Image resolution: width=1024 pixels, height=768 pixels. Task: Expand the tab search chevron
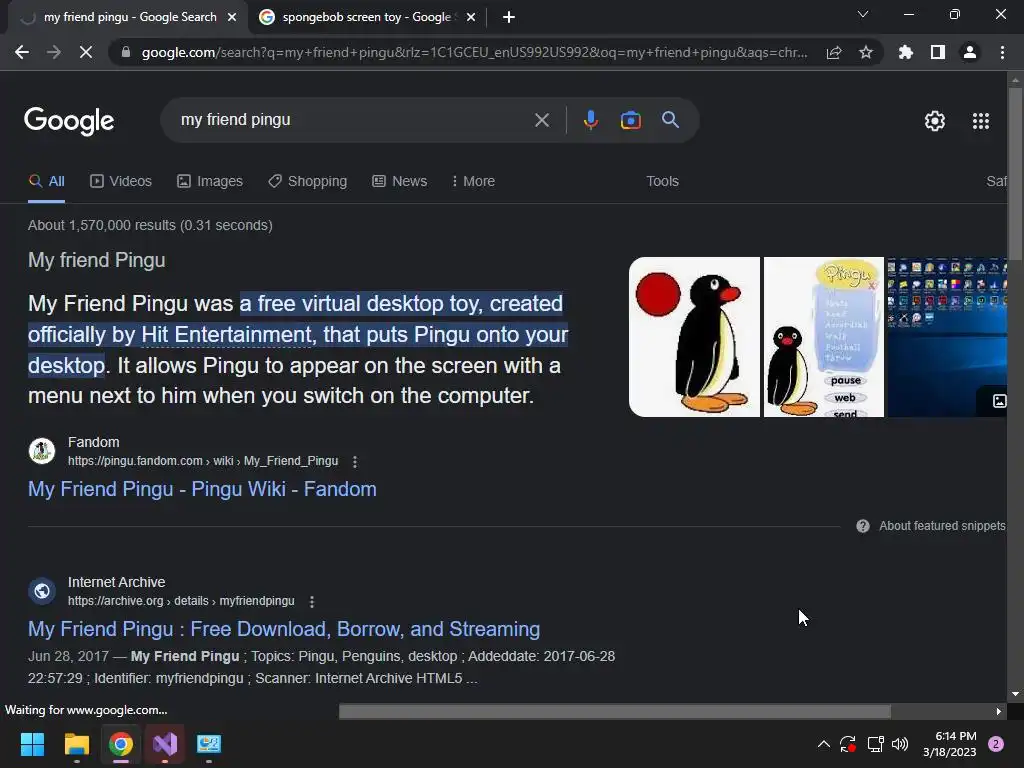[x=863, y=14]
